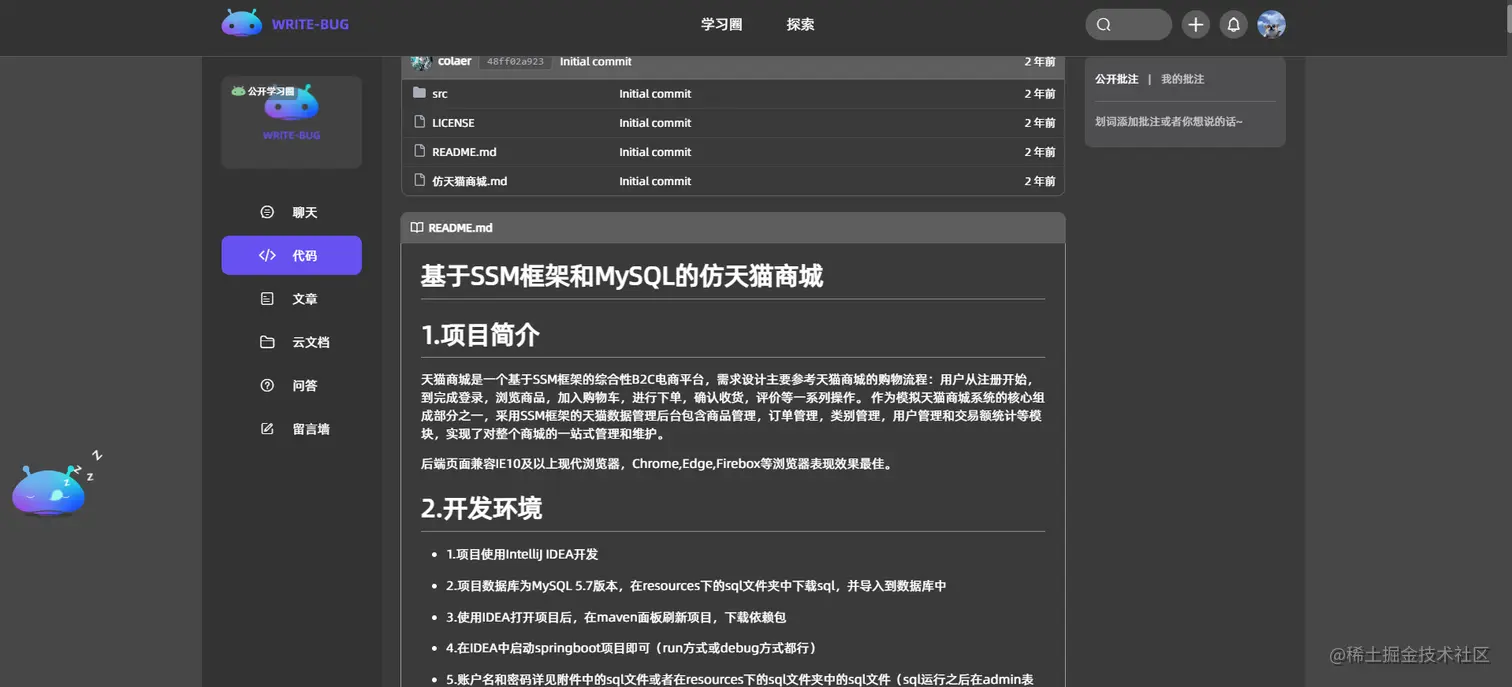Viewport: 1512px width, 687px height.
Task: Click the 划词添加批注 annotation hint text
Action: pyautogui.click(x=1169, y=122)
